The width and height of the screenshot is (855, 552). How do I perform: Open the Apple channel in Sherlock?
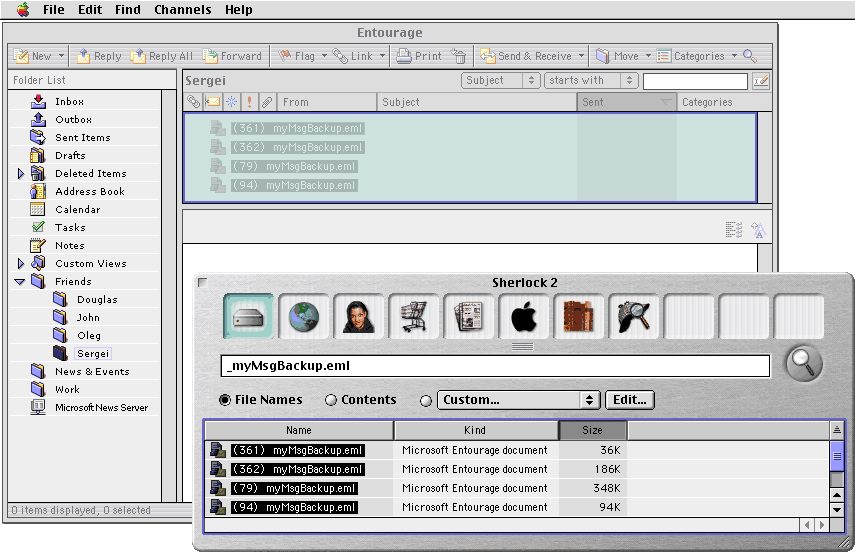tap(524, 317)
